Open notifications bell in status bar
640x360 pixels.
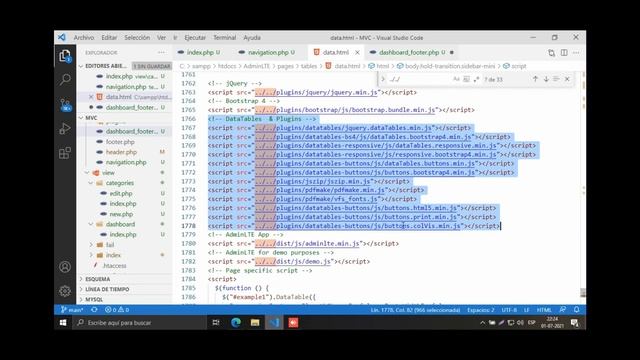click(576, 310)
